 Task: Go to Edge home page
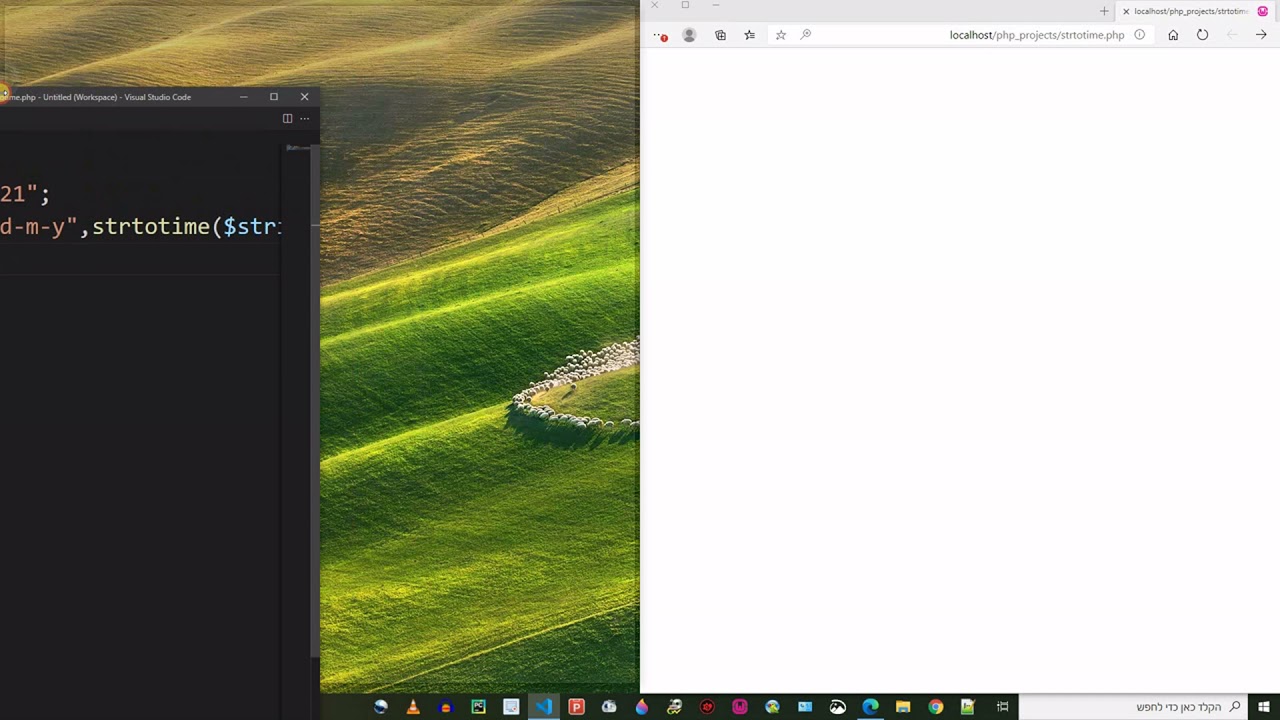point(1173,35)
